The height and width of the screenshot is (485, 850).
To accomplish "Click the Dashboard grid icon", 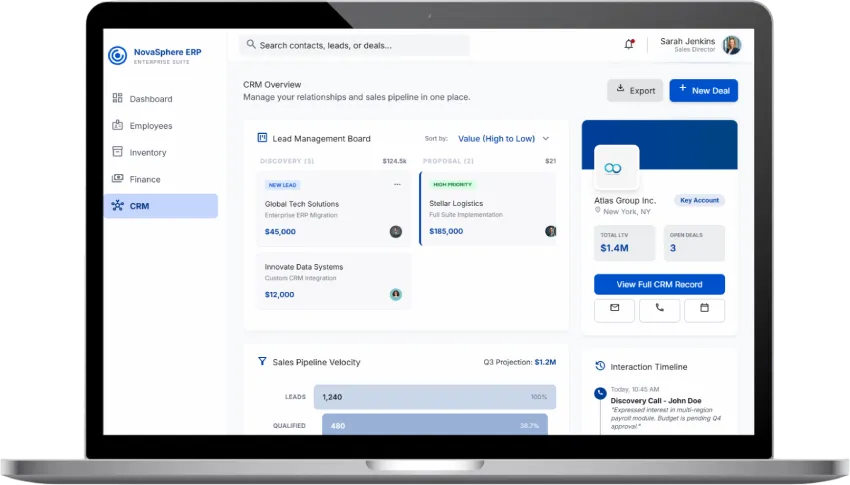I will 117,98.
